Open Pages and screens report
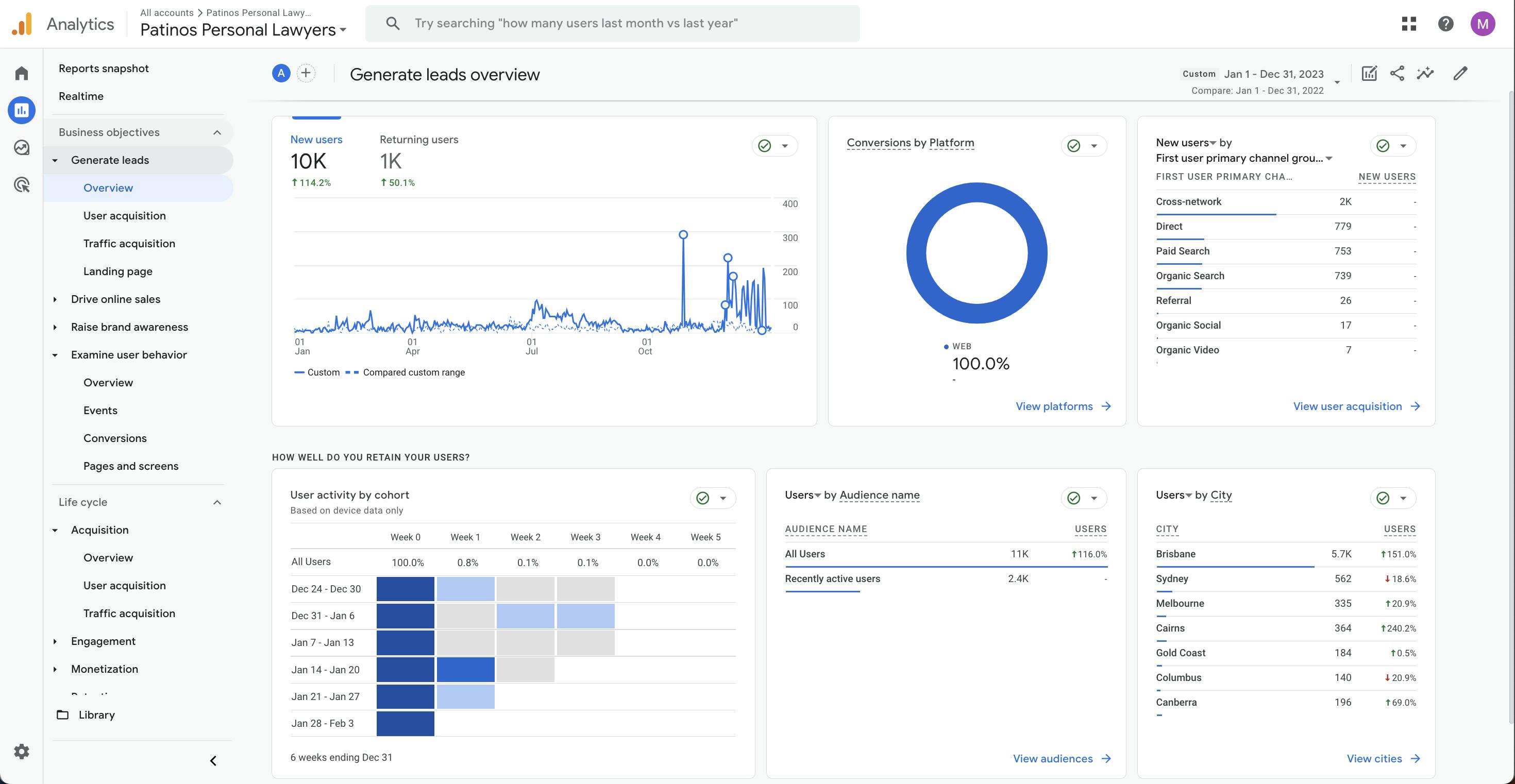This screenshot has height=784, width=1515. [130, 466]
